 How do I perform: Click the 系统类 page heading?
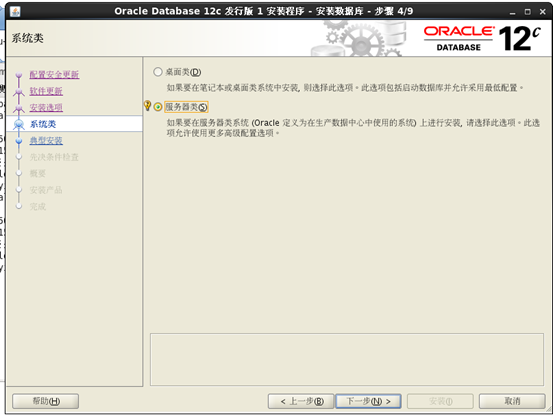[x=28, y=38]
